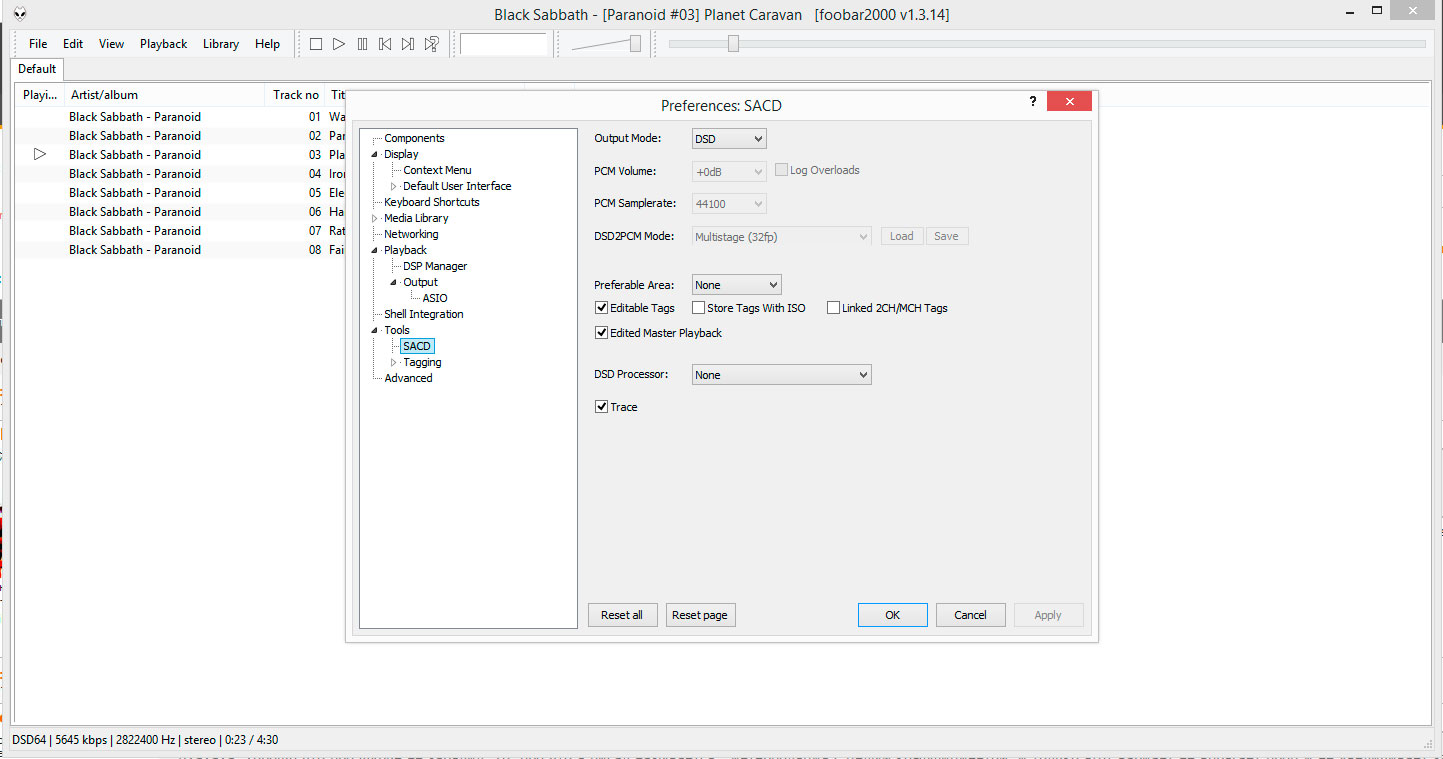This screenshot has height=759, width=1443.
Task: Click the Playing column header
Action: pyautogui.click(x=40, y=95)
